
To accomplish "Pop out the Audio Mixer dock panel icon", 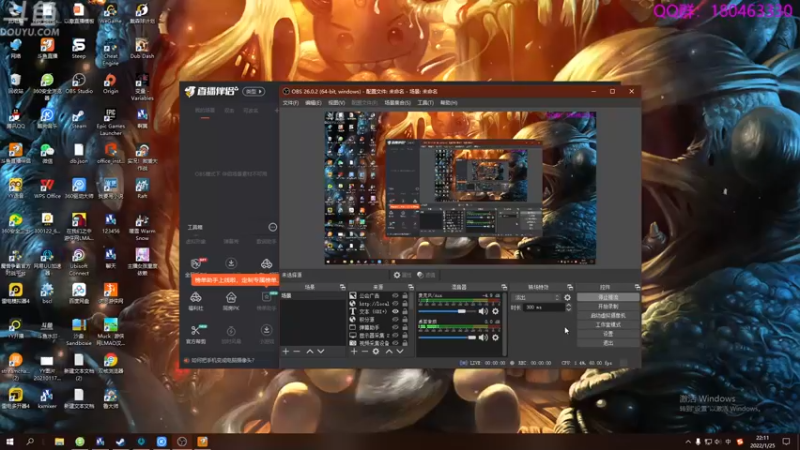I will [504, 287].
